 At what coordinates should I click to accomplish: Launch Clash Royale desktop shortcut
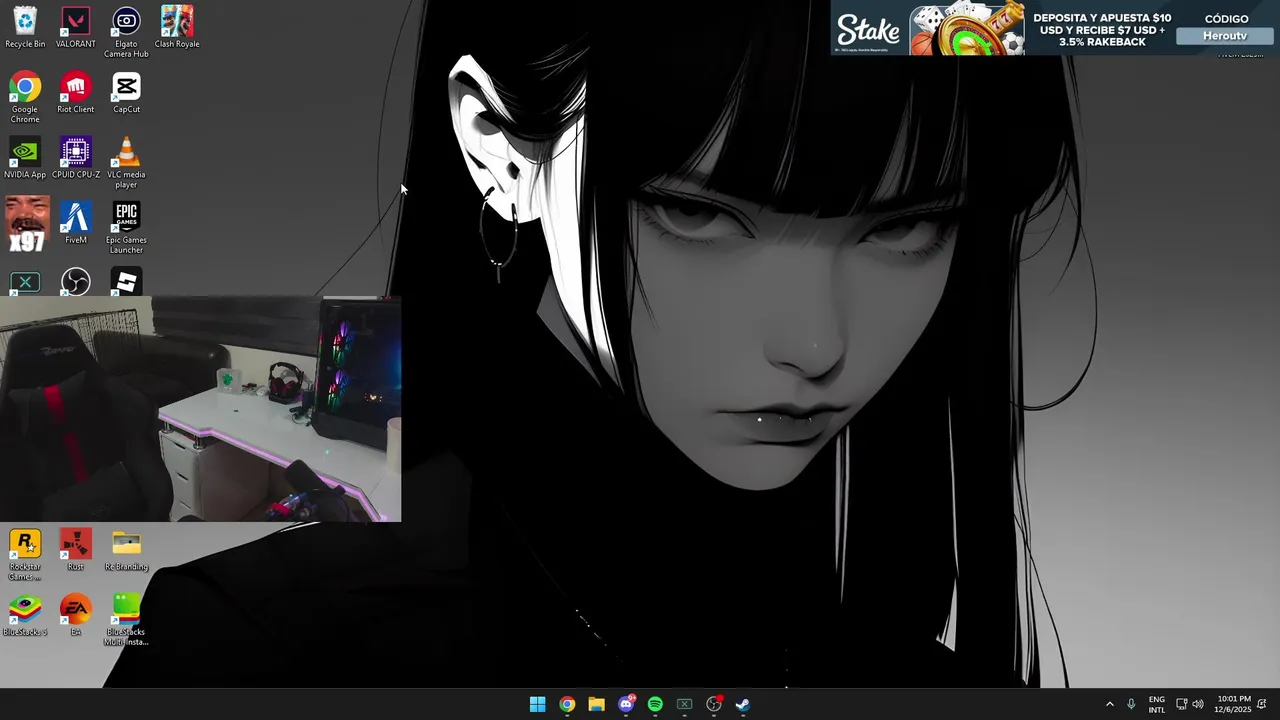177,27
